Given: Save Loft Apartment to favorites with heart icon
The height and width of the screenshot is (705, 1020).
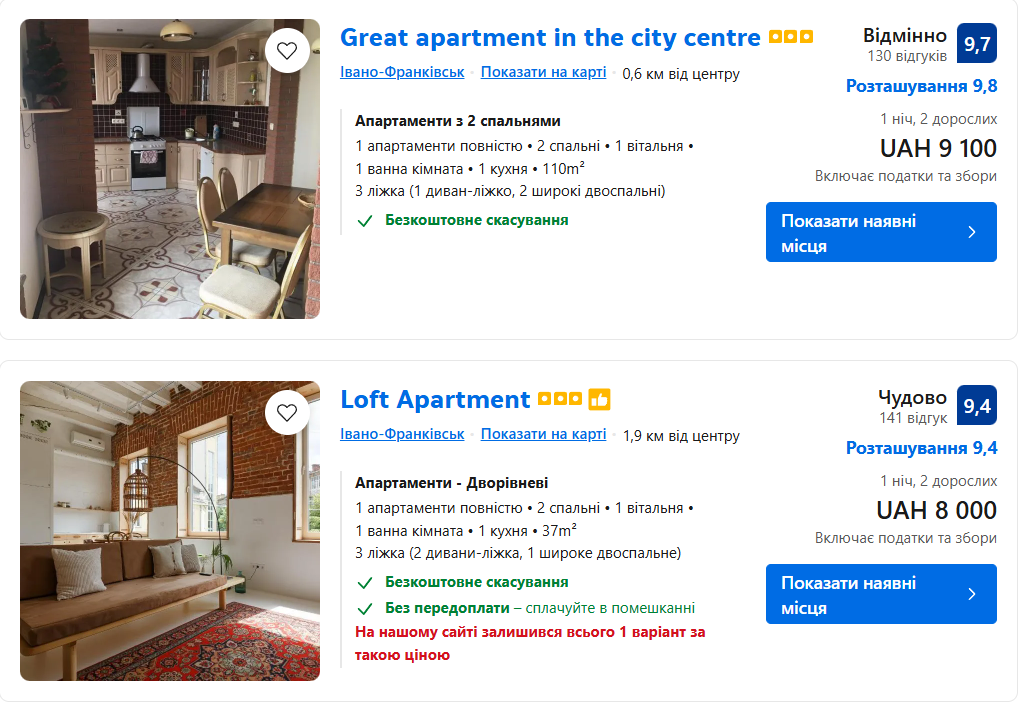Looking at the screenshot, I should point(287,412).
